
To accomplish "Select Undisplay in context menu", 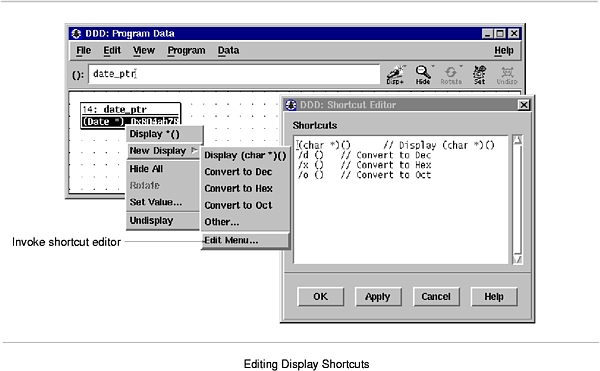I will 163,221.
